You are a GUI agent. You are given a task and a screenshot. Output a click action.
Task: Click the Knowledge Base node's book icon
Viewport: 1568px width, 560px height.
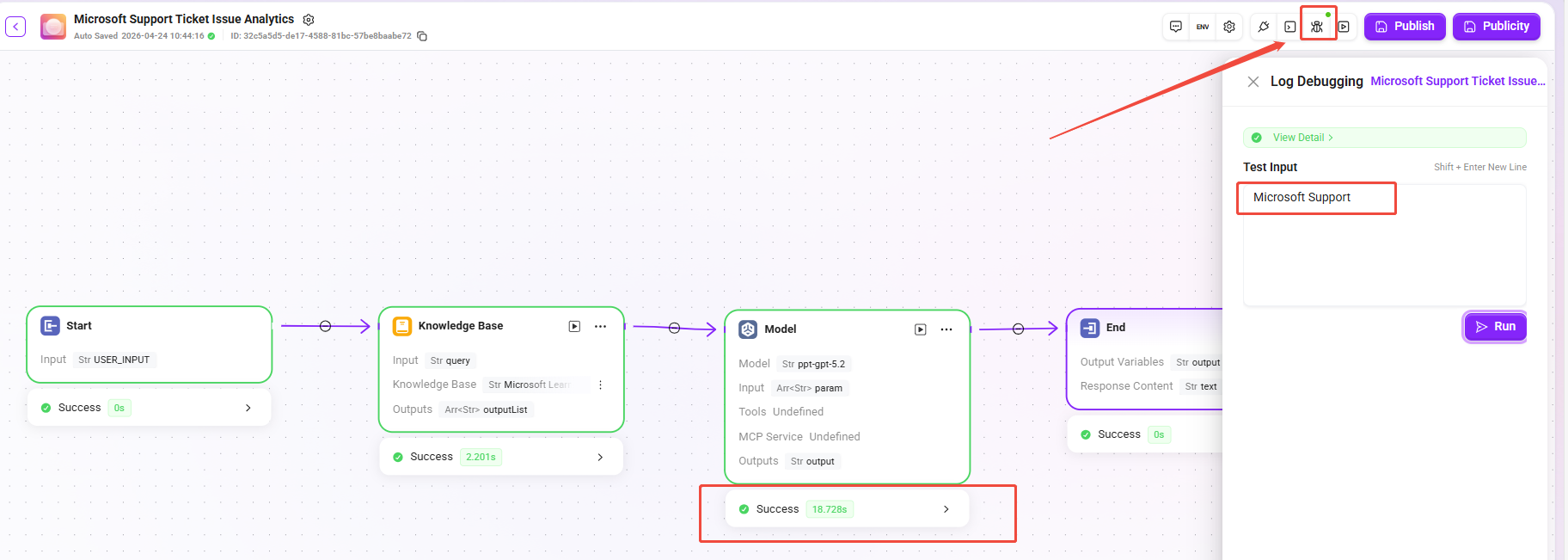[x=402, y=326]
